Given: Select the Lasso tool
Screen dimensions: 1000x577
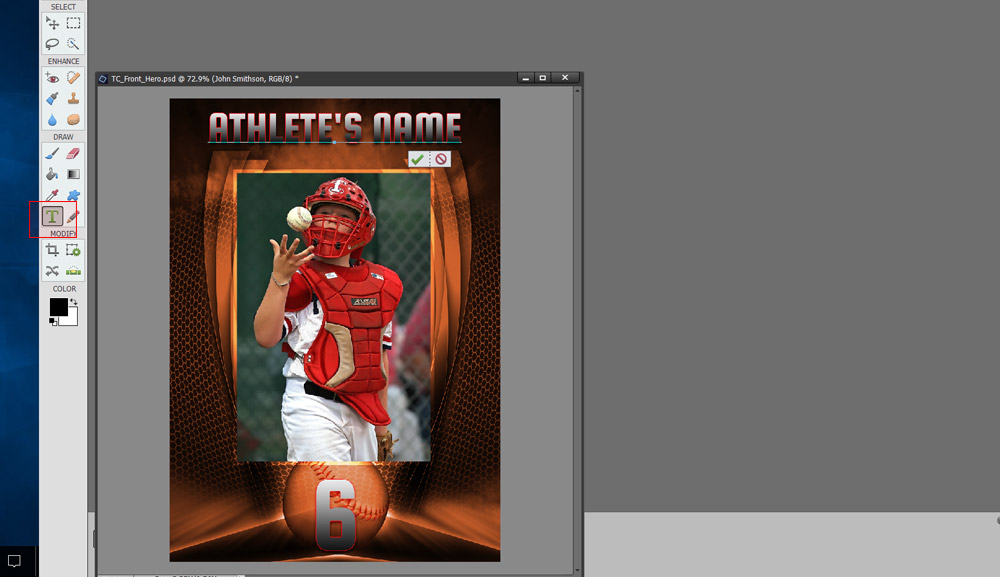Looking at the screenshot, I should (x=52, y=44).
